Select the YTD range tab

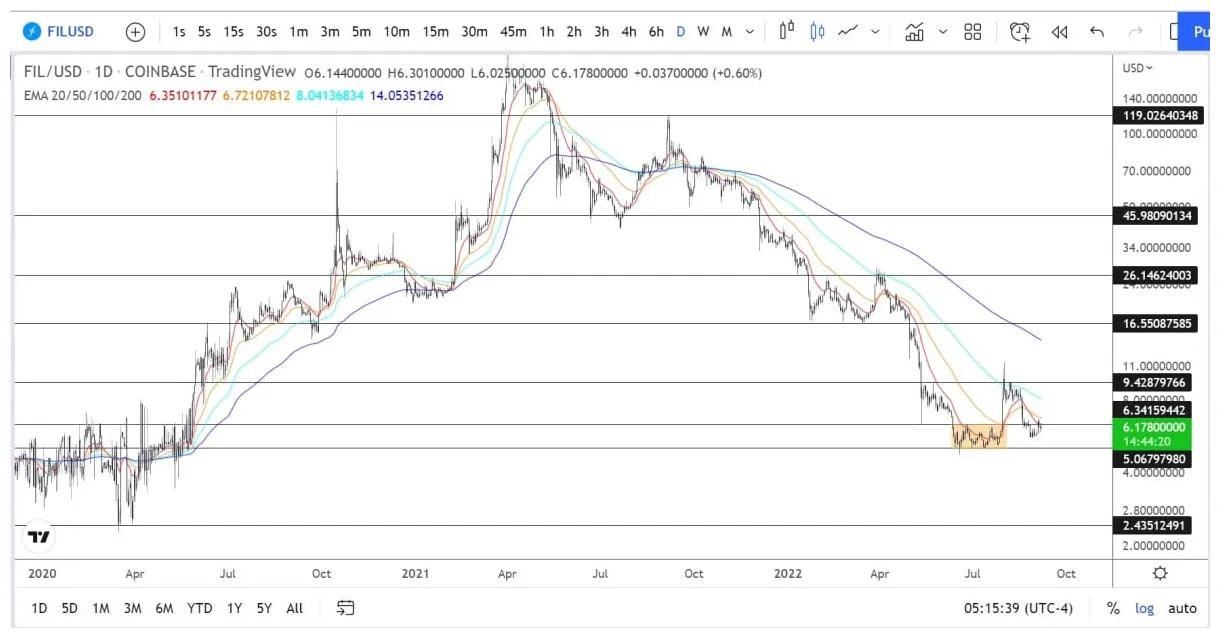[x=198, y=608]
